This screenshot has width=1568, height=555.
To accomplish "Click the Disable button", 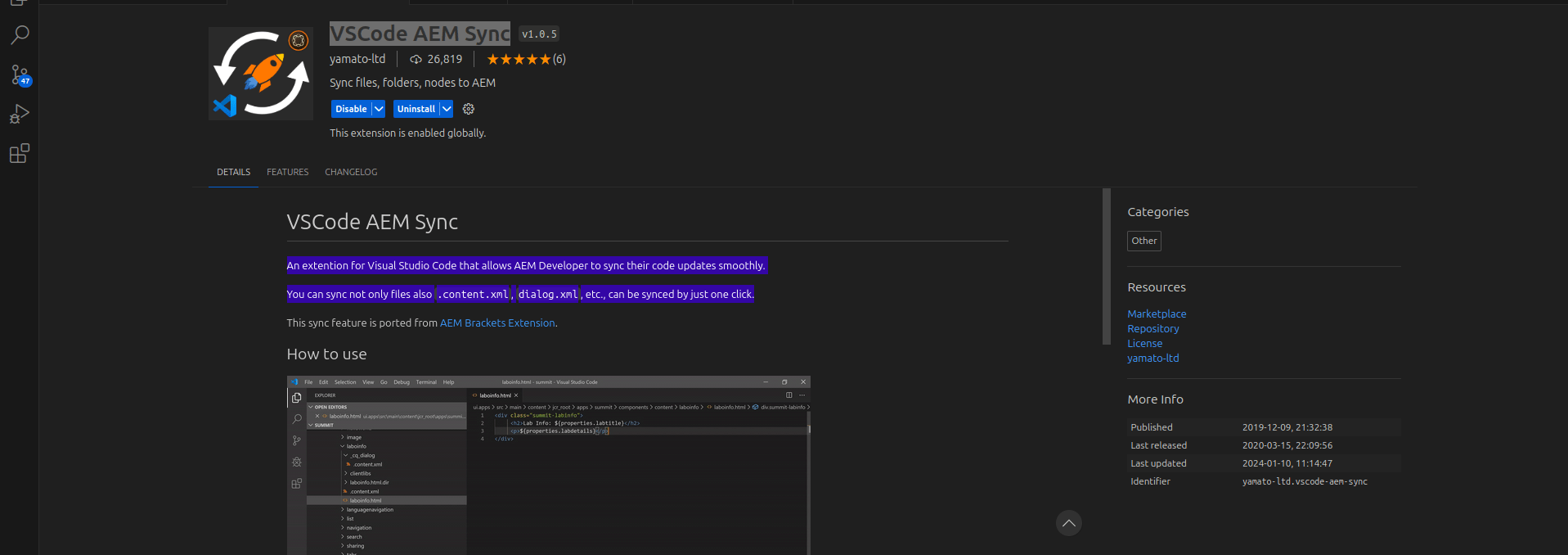I will click(x=351, y=109).
